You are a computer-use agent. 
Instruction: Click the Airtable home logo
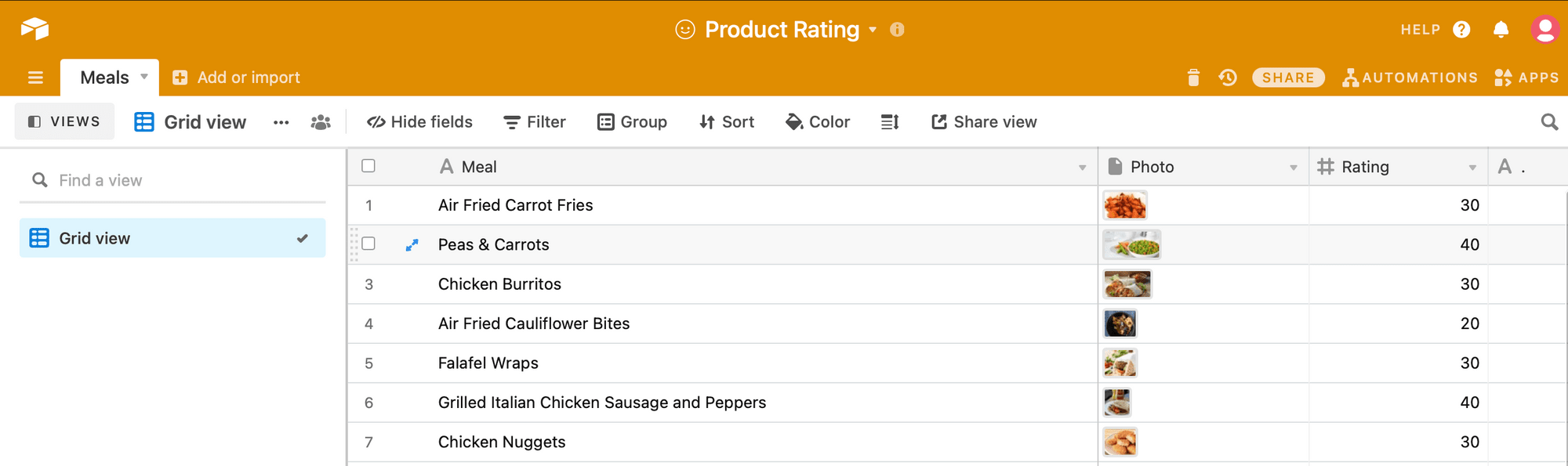coord(34,30)
